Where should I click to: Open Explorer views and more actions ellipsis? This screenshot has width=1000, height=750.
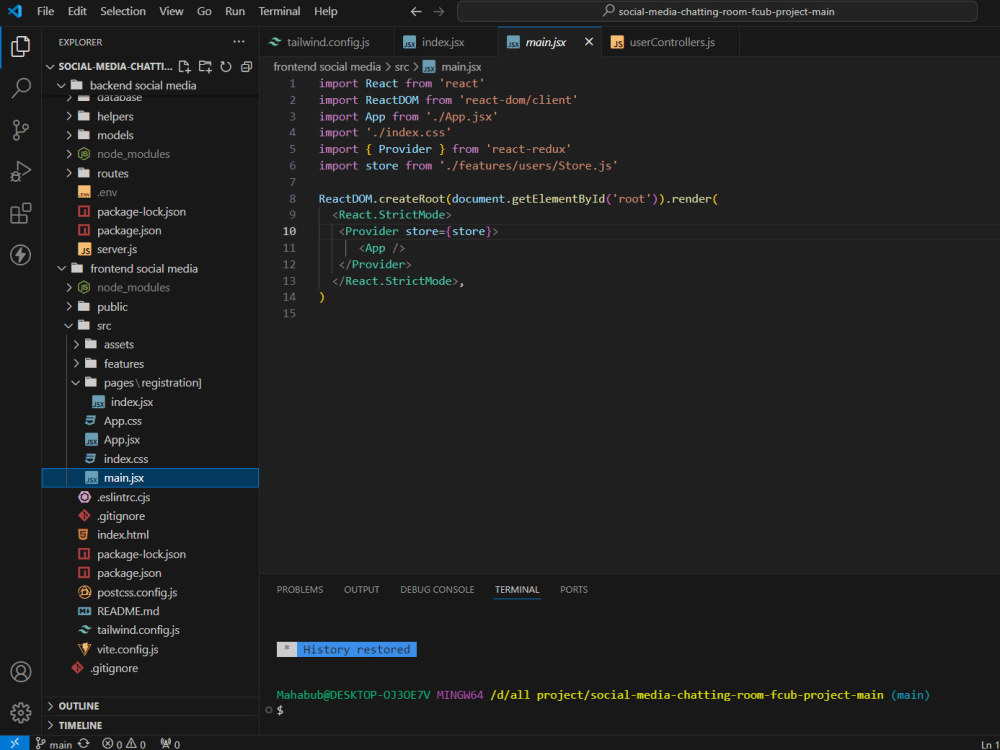(x=239, y=41)
